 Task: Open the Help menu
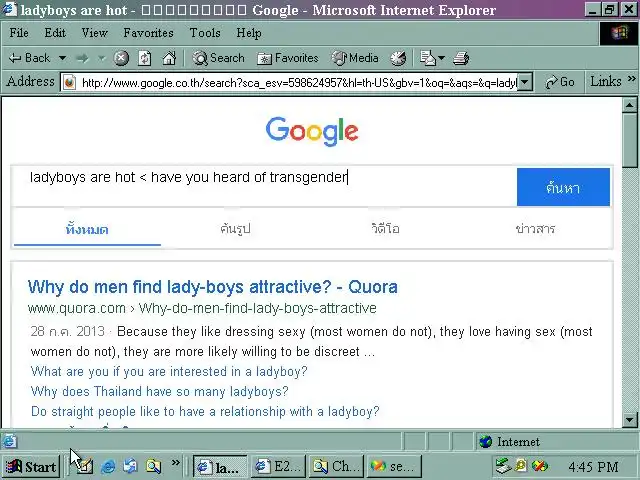coord(249,33)
